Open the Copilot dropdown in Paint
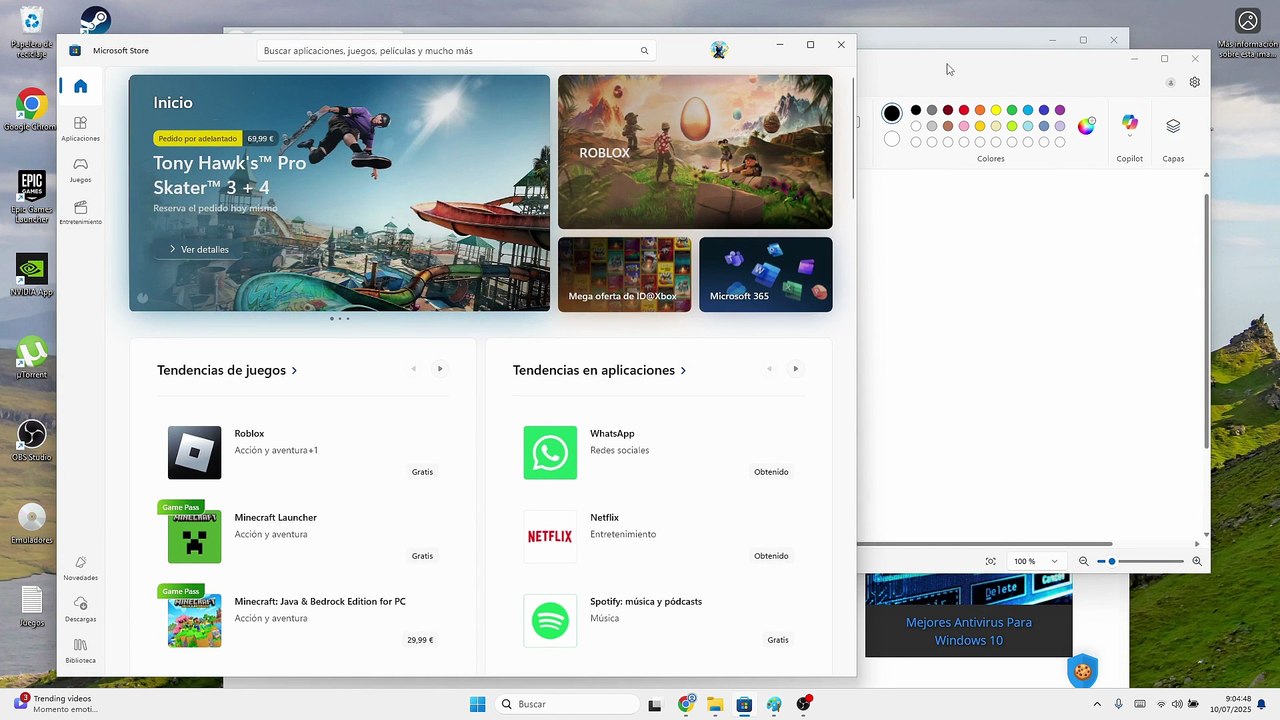The height and width of the screenshot is (720, 1280). [1129, 135]
